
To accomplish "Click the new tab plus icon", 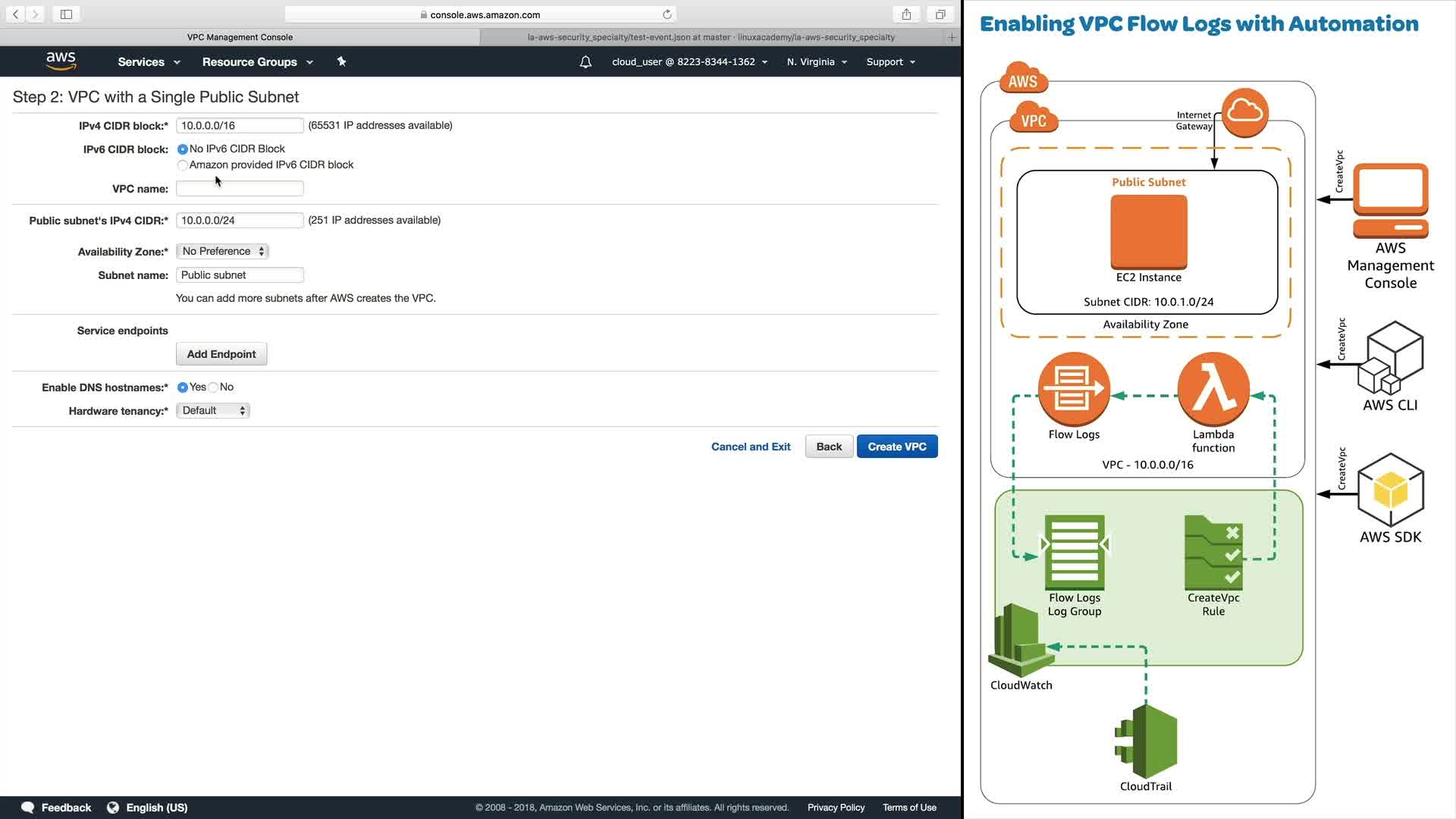I will (x=952, y=37).
